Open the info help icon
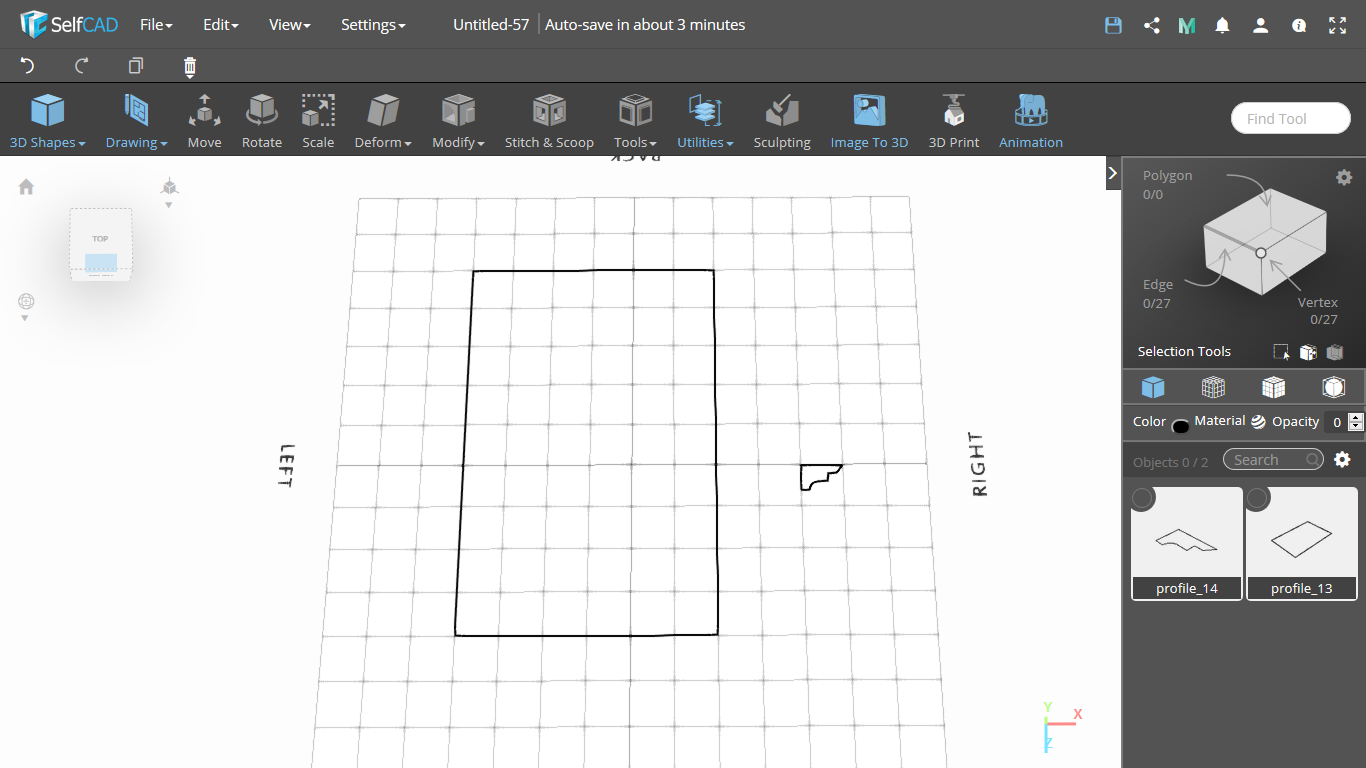Screen dimensions: 1366x768 coord(1299,25)
